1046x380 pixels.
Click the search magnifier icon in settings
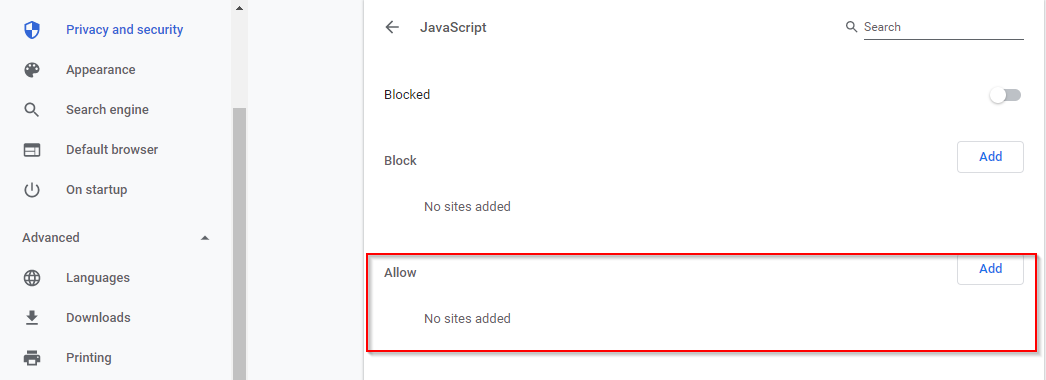pos(851,27)
